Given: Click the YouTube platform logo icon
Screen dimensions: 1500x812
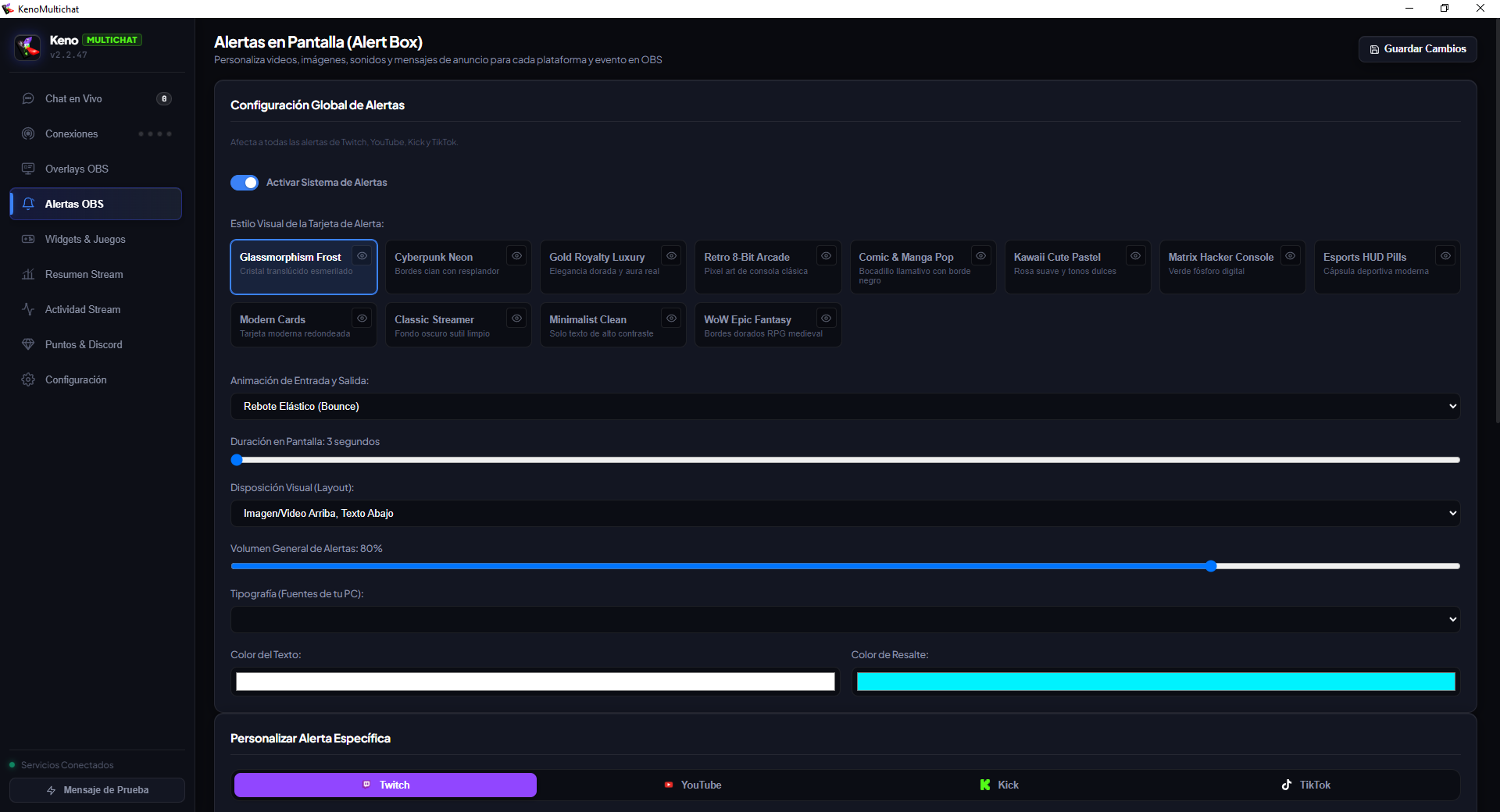Looking at the screenshot, I should [669, 785].
